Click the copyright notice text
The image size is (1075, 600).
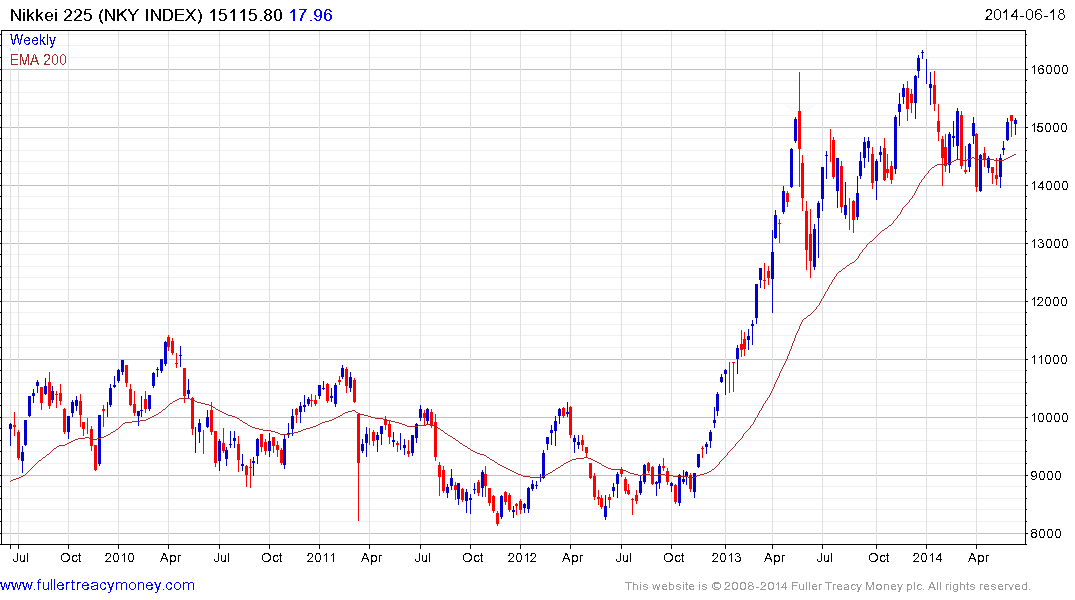click(828, 586)
